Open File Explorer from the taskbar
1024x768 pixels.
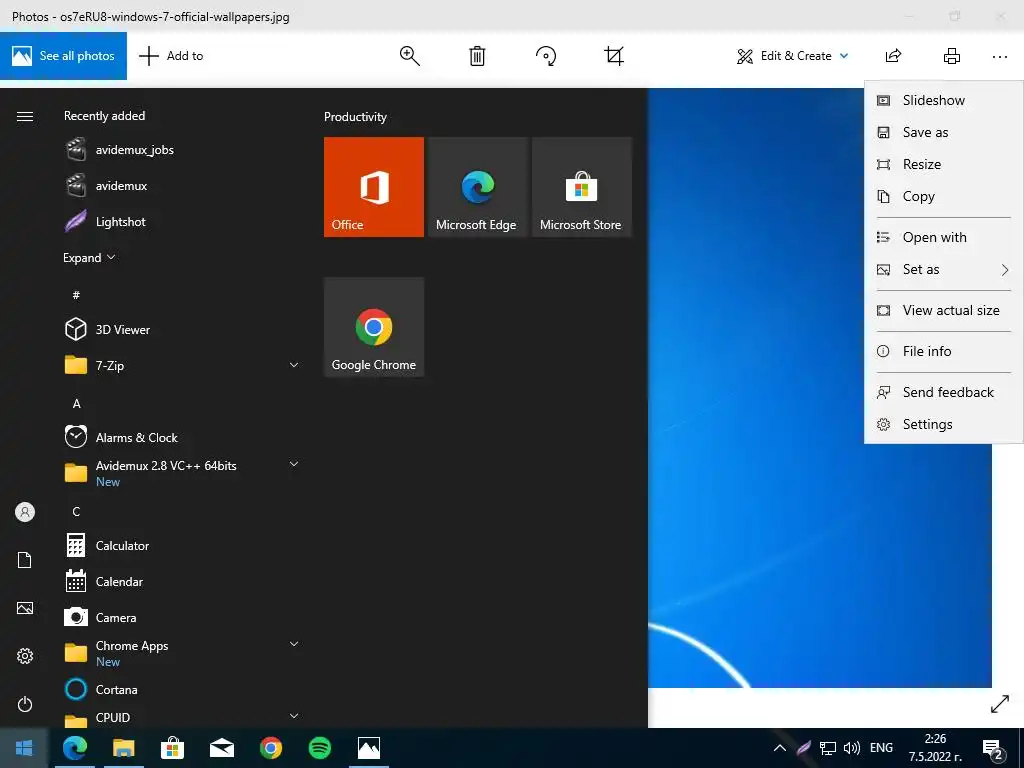coord(123,748)
